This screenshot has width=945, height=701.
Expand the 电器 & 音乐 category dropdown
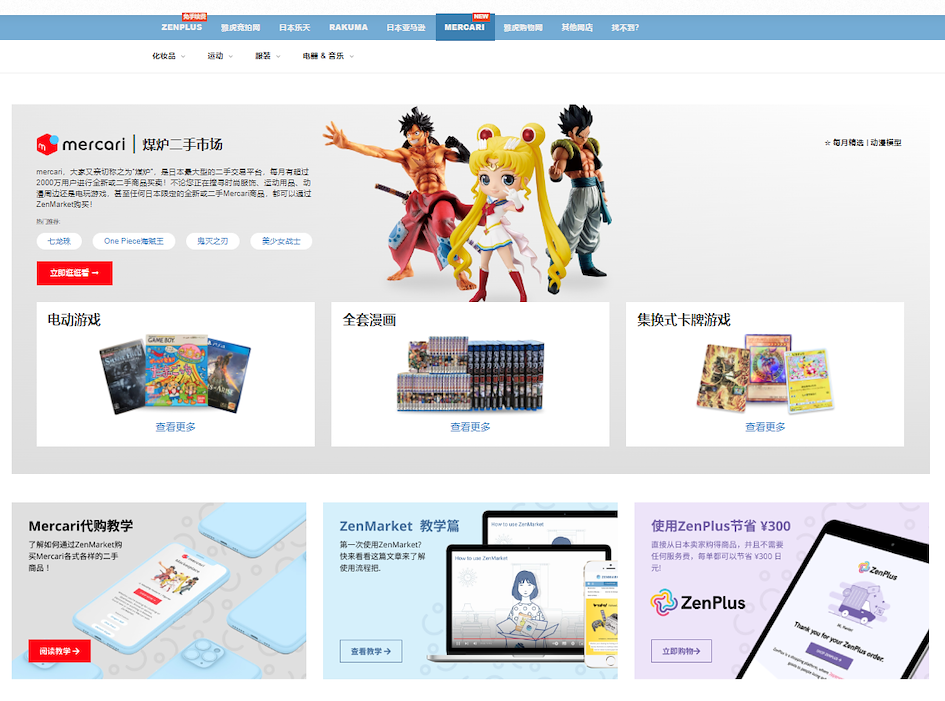(x=328, y=56)
